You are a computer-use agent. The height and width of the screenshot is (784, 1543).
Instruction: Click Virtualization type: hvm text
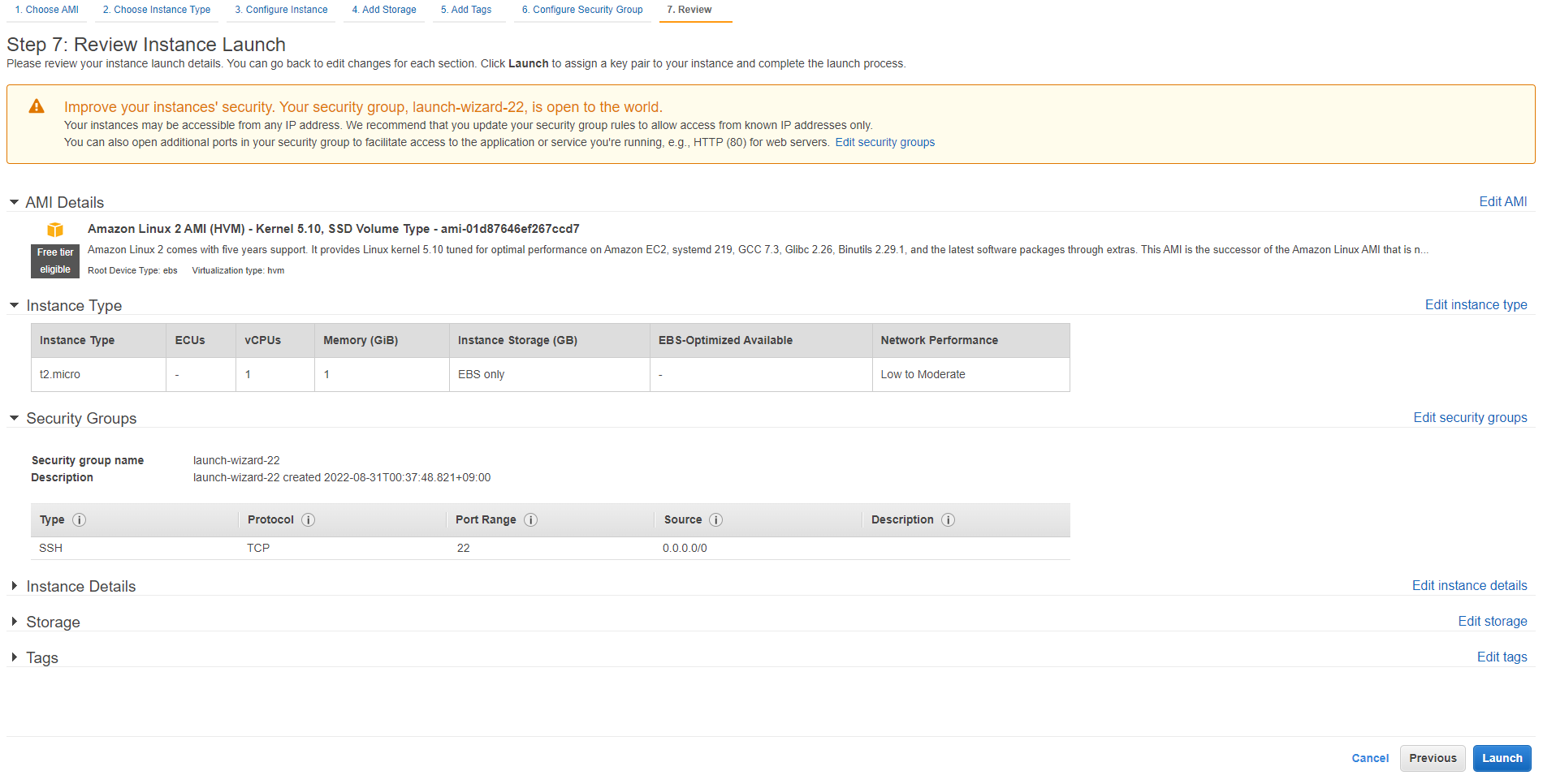coord(238,270)
